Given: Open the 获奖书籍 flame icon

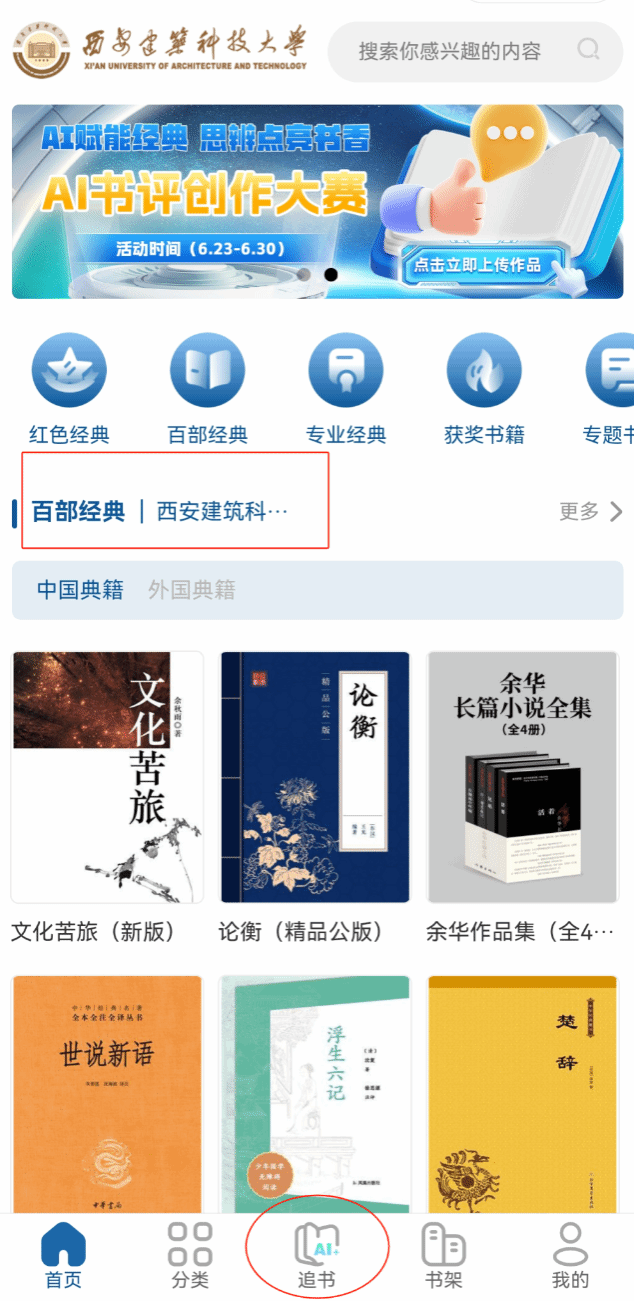Looking at the screenshot, I should tap(484, 370).
